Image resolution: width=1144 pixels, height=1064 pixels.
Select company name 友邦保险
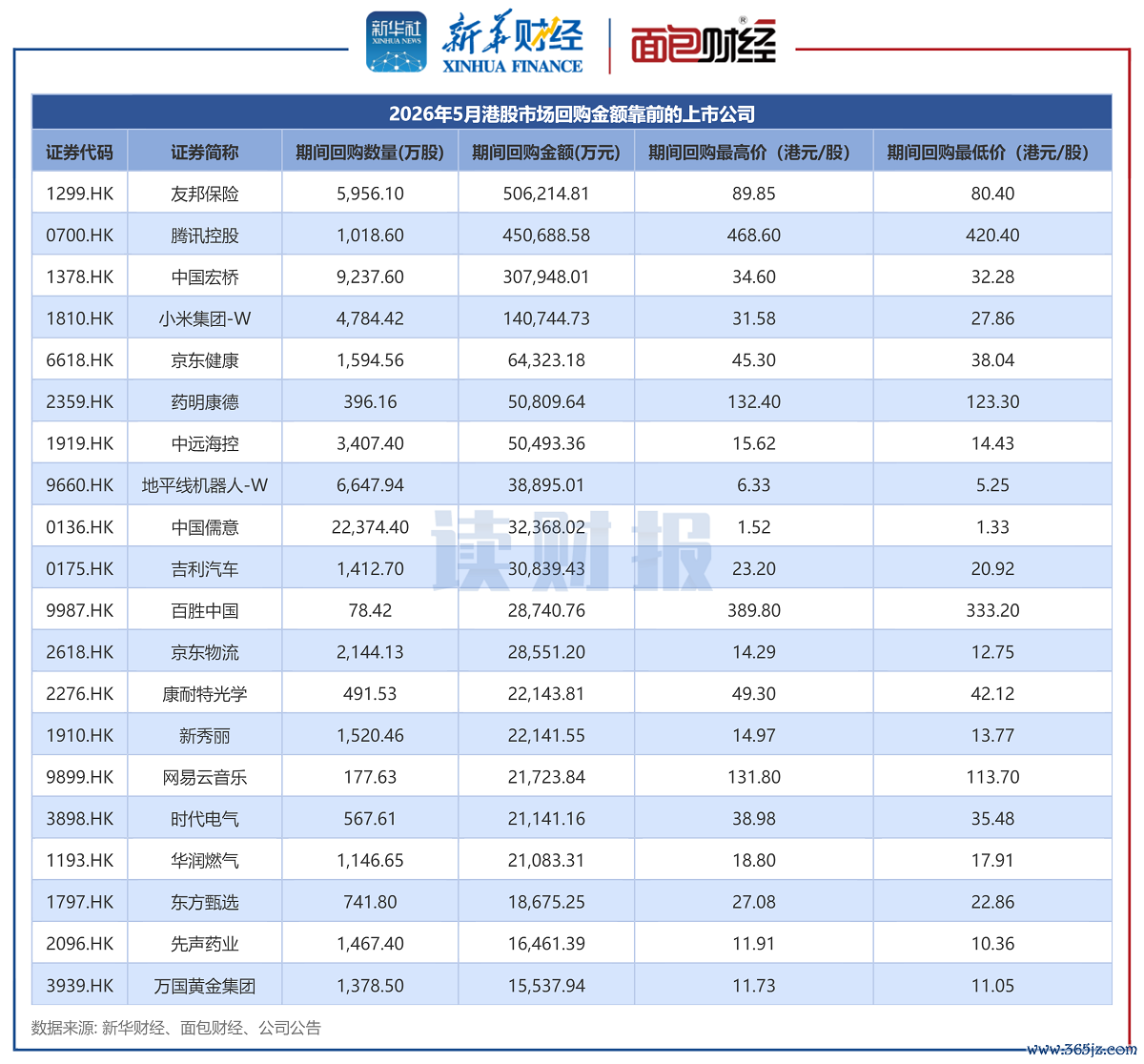[205, 194]
